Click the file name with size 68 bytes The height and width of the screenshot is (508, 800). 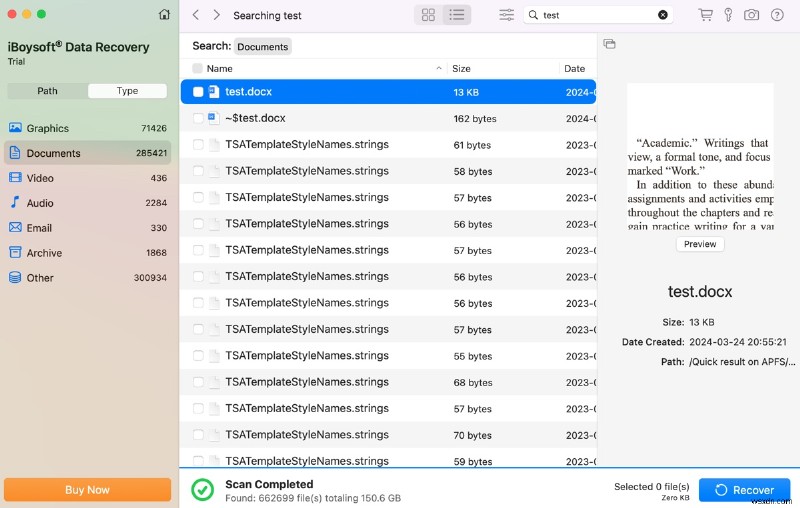click(307, 382)
